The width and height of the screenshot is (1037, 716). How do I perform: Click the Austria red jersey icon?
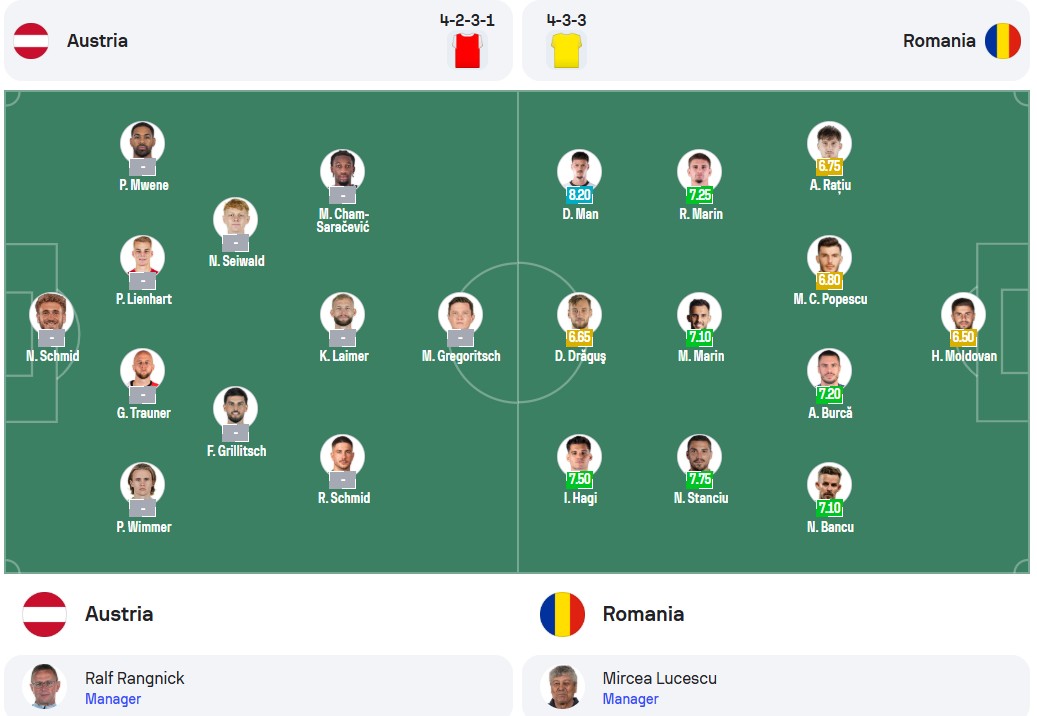click(x=467, y=50)
